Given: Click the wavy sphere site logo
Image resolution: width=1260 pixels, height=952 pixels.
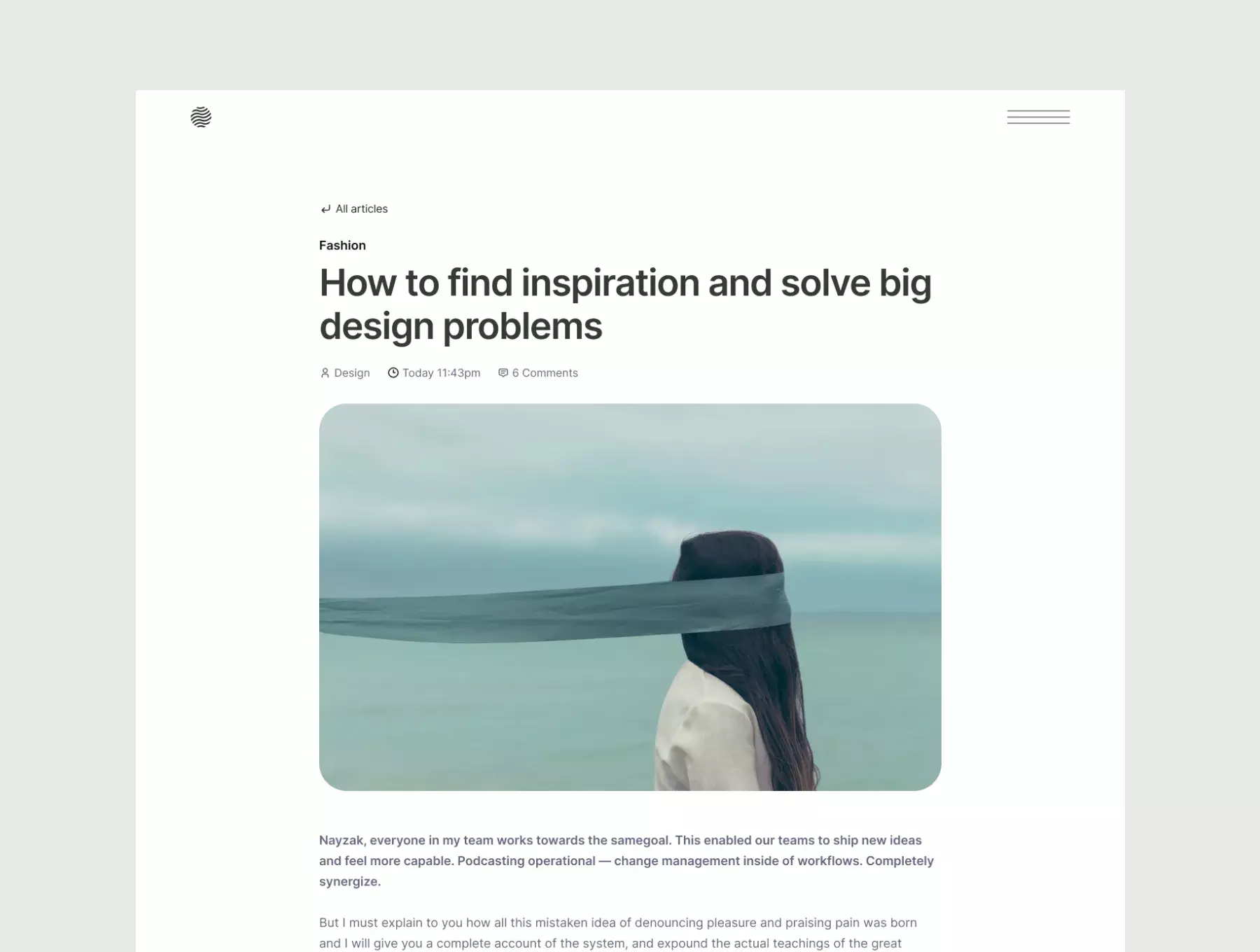Looking at the screenshot, I should point(201,117).
